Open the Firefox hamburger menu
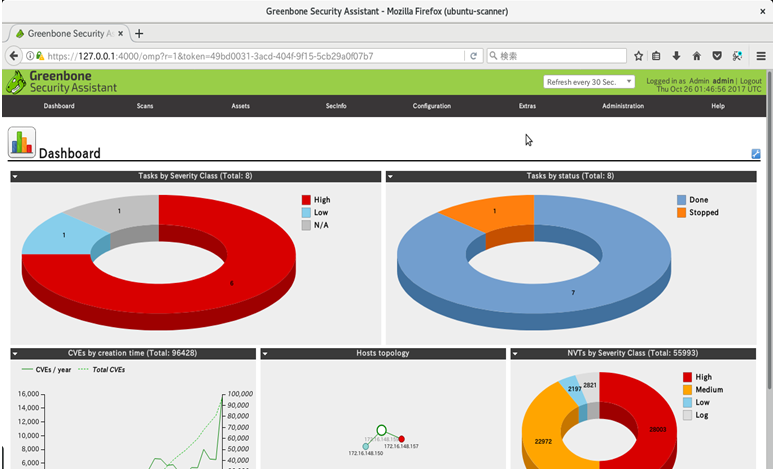This screenshot has width=773, height=471. point(761,56)
